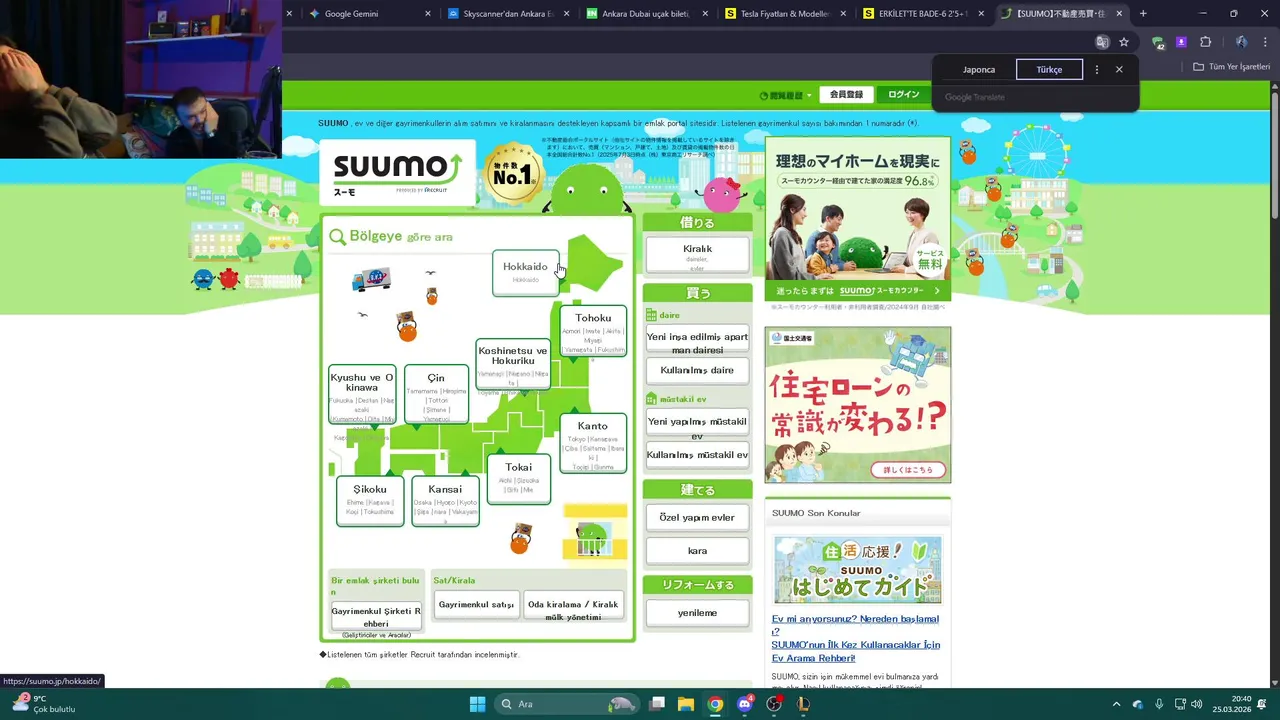The height and width of the screenshot is (720, 1280).
Task: Select the Hokkaido region box
Action: coord(526,273)
